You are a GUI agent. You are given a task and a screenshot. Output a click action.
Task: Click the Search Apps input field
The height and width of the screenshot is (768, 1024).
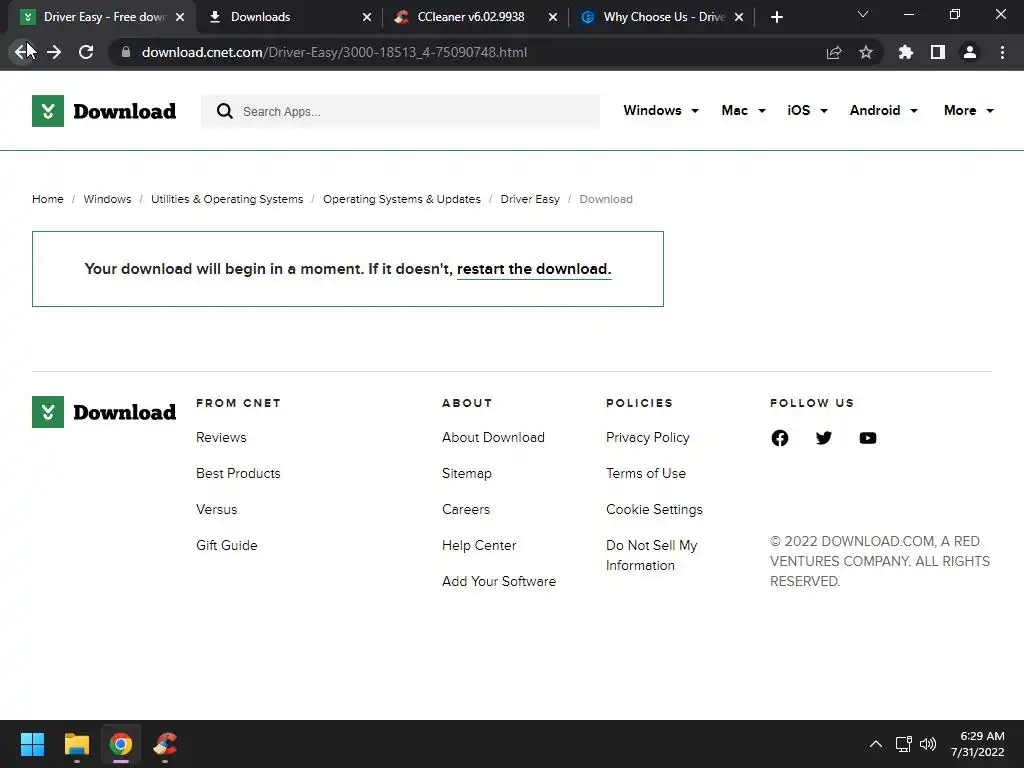click(x=400, y=111)
